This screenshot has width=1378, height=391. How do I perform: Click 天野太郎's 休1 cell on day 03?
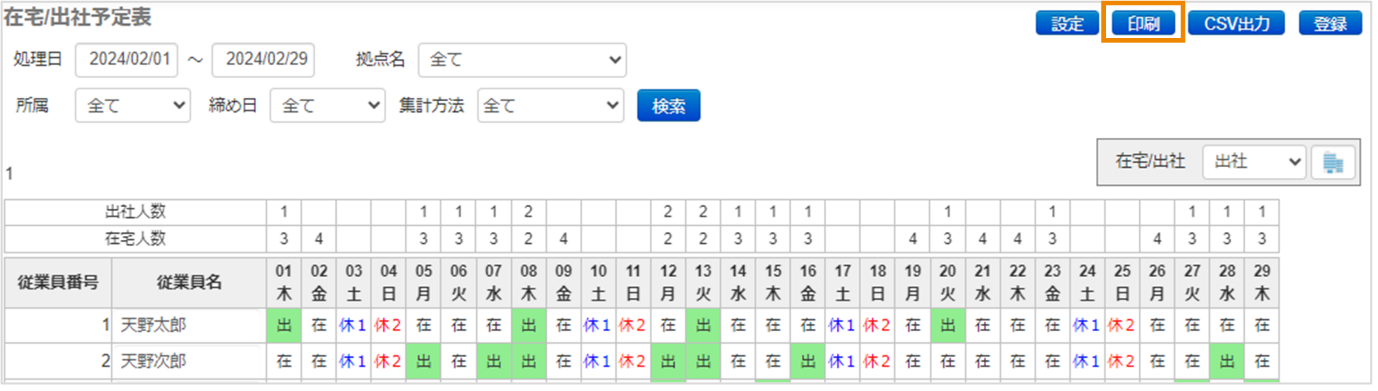[x=354, y=326]
